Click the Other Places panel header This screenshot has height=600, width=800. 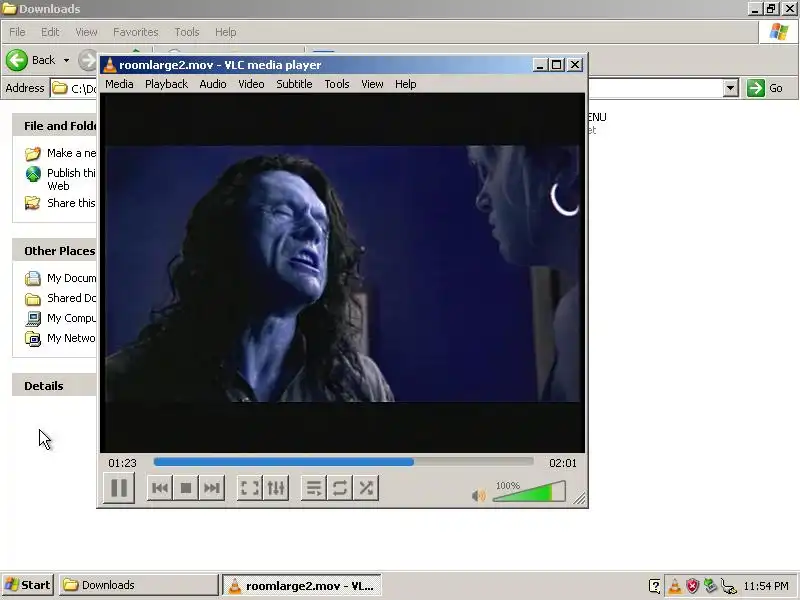[x=55, y=251]
